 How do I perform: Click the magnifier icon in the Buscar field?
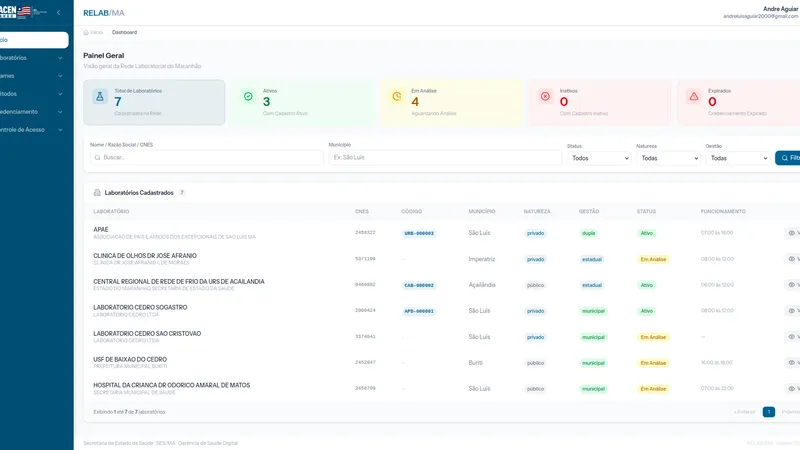tap(97, 158)
